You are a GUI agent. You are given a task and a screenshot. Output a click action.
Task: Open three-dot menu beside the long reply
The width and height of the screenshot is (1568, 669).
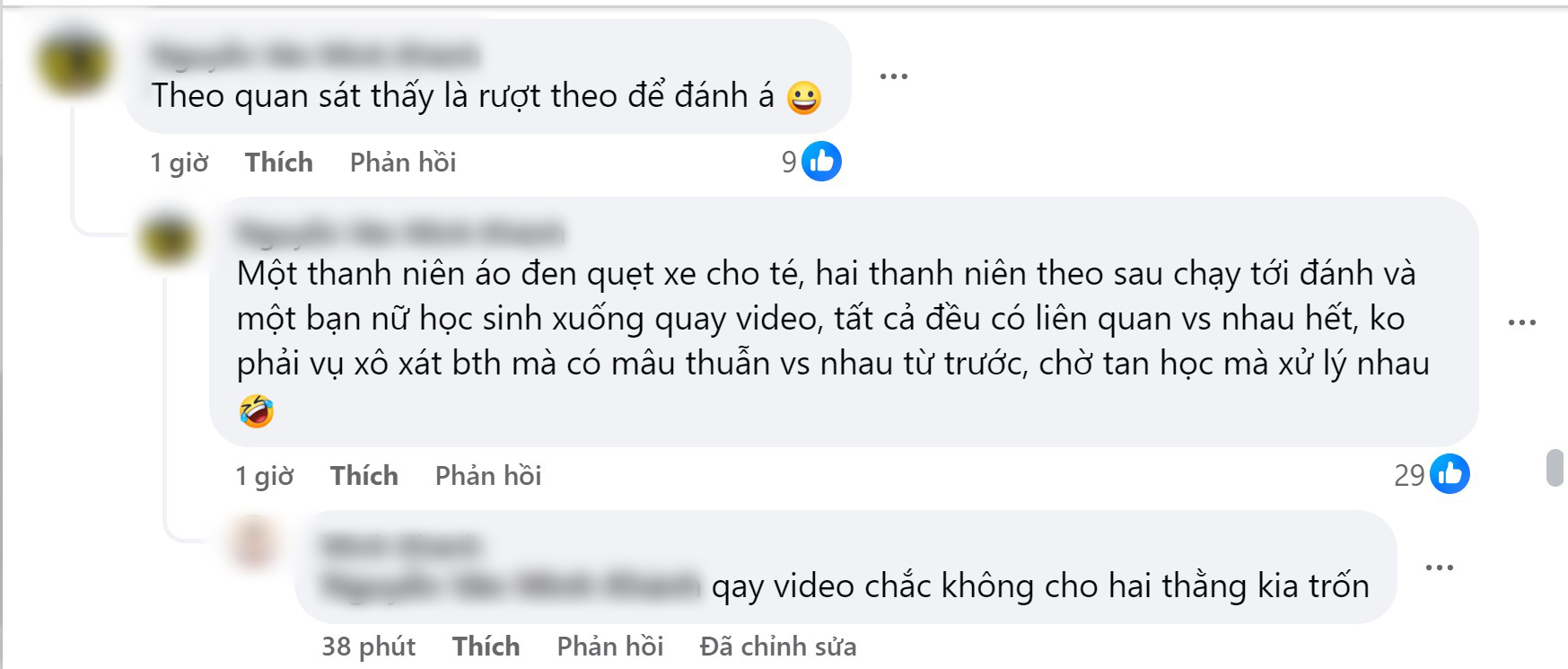(x=1522, y=322)
